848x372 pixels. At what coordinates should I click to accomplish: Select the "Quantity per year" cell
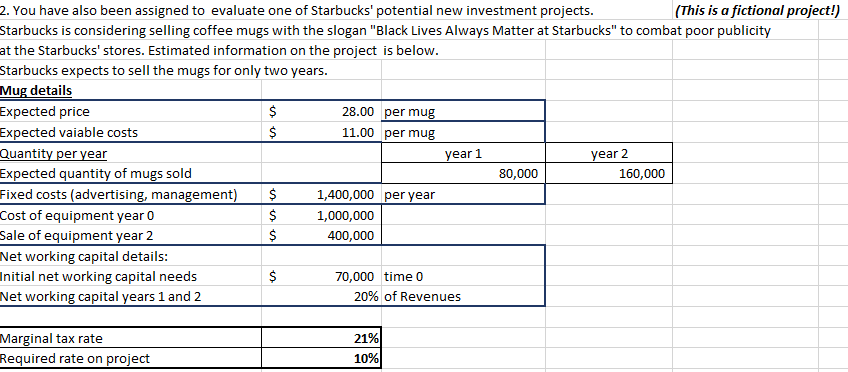(x=131, y=154)
